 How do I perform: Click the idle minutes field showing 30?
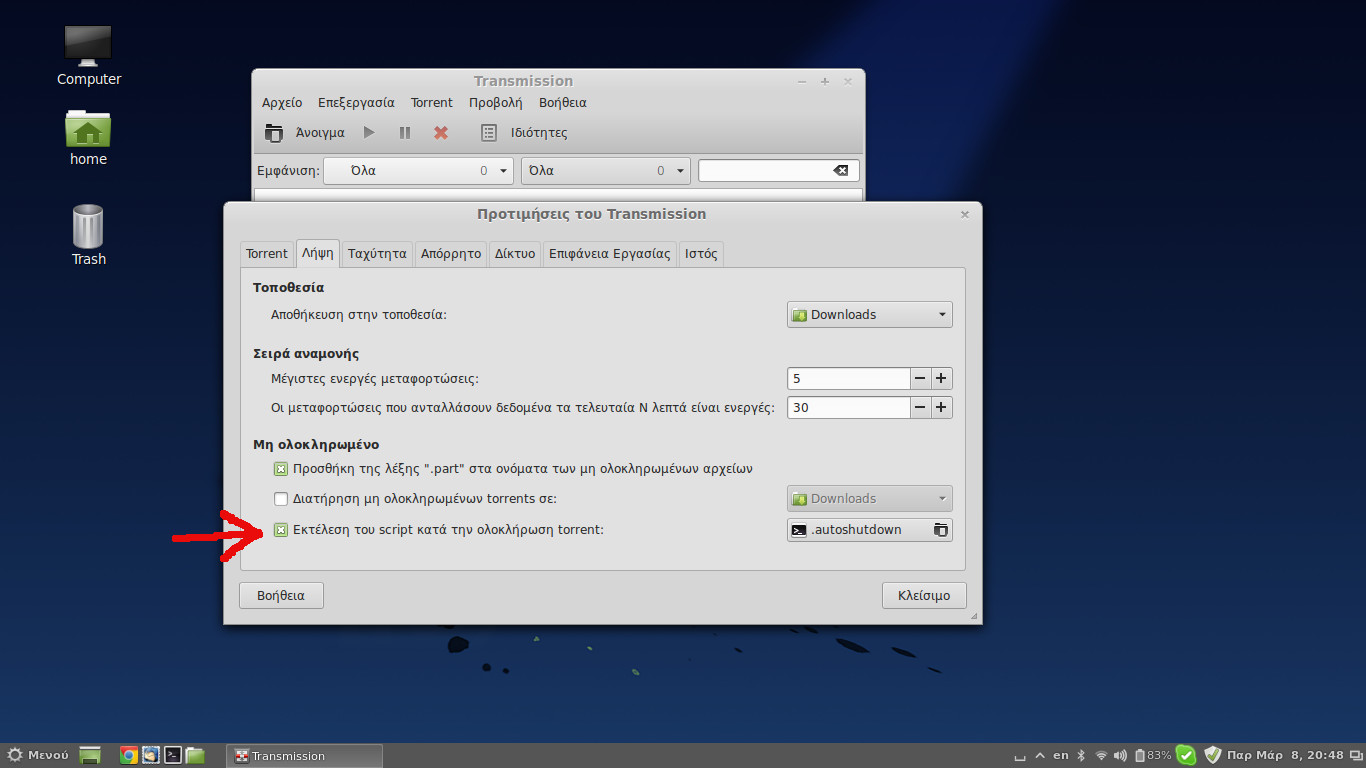(x=849, y=407)
